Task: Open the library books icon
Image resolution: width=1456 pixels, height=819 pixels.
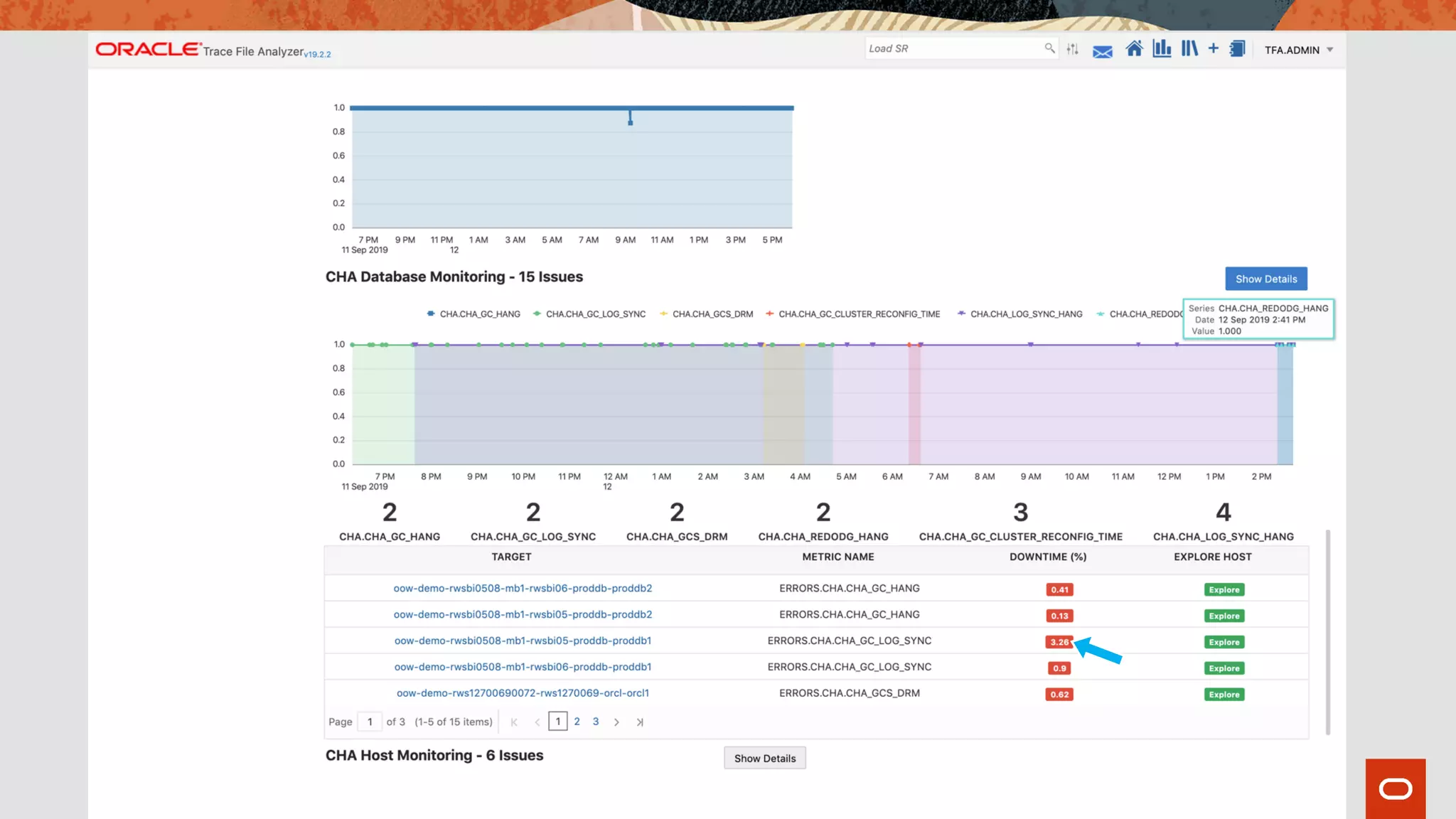Action: click(x=1189, y=48)
